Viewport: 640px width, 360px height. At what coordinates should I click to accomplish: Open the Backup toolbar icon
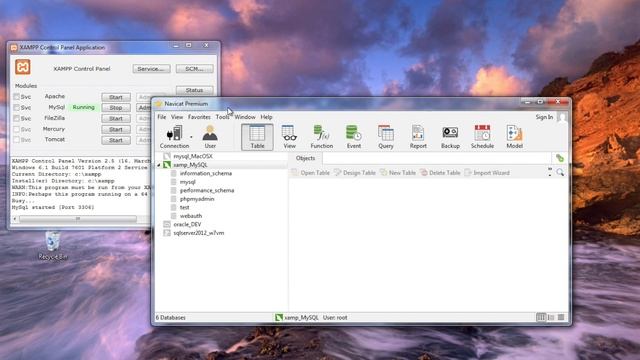450,137
